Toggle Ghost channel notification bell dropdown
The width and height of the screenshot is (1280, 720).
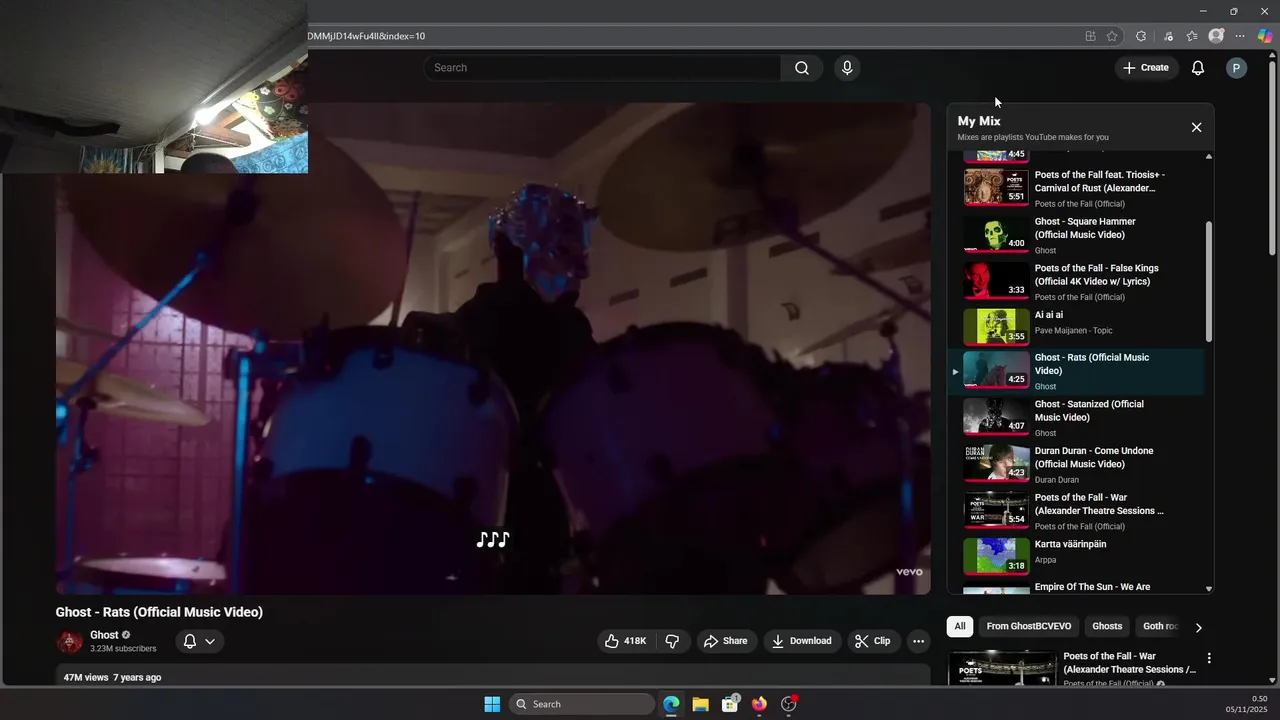[x=199, y=641]
